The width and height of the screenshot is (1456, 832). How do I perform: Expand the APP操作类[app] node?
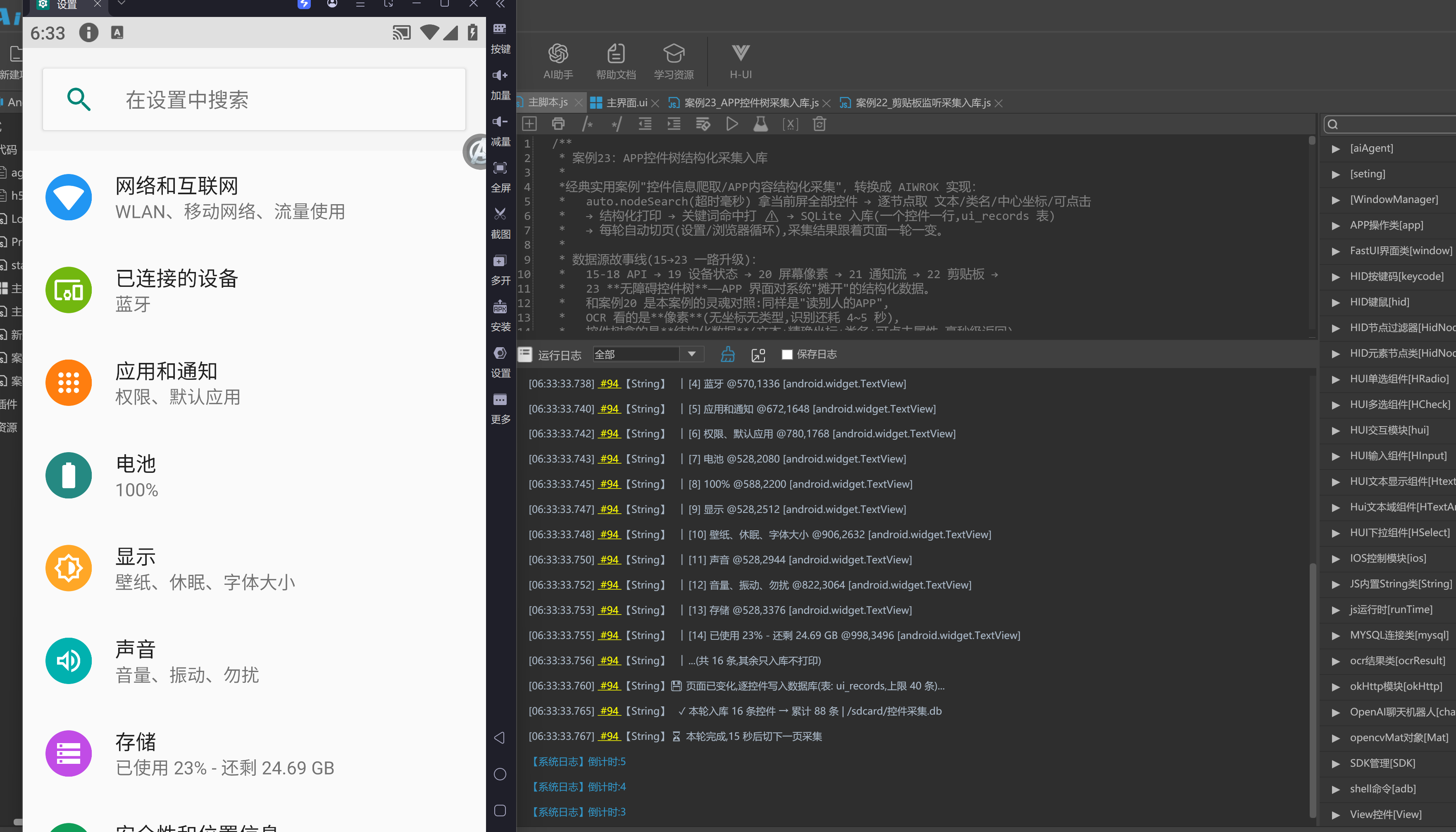[1335, 226]
